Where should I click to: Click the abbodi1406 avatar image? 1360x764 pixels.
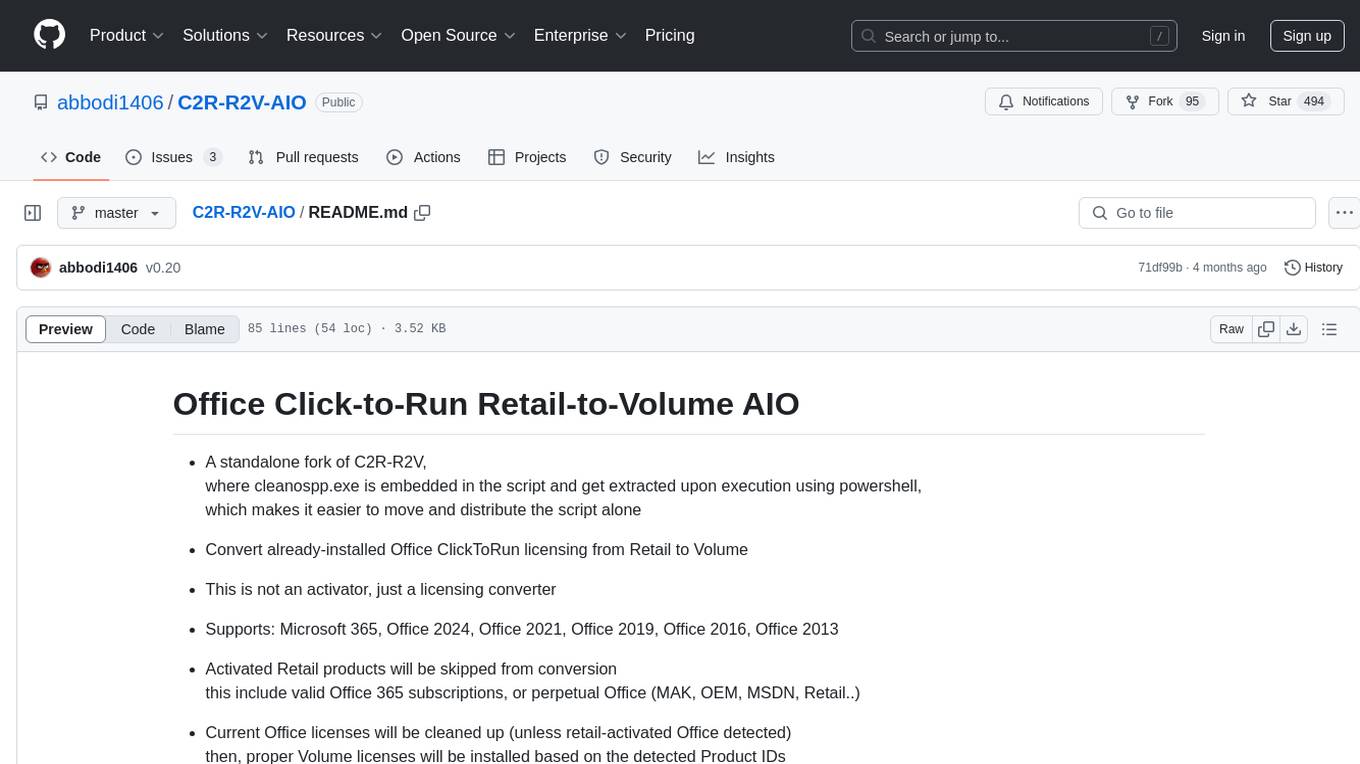[41, 268]
